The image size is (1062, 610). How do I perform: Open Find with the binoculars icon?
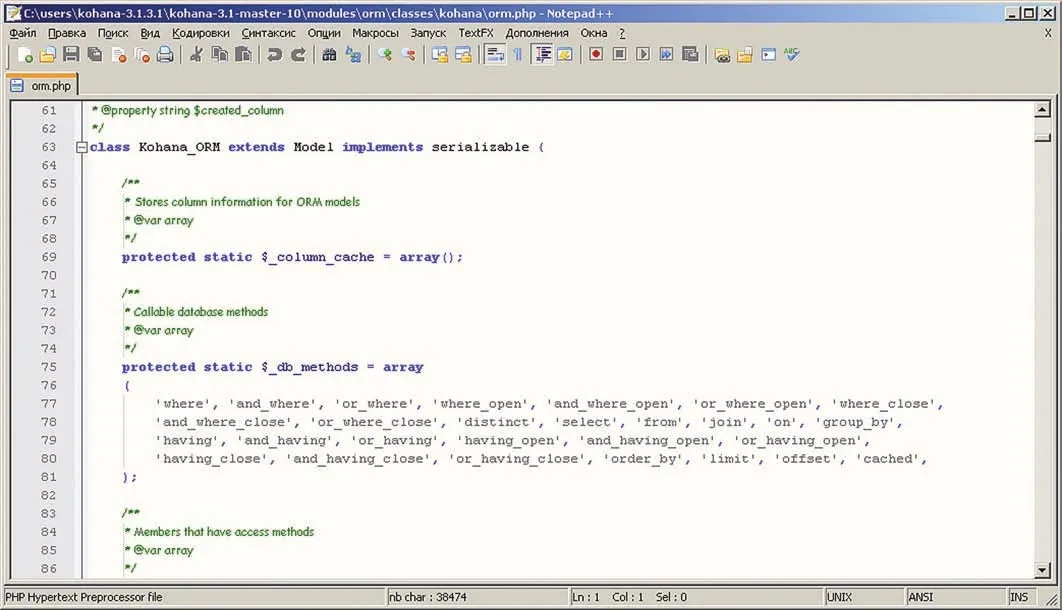pos(329,55)
